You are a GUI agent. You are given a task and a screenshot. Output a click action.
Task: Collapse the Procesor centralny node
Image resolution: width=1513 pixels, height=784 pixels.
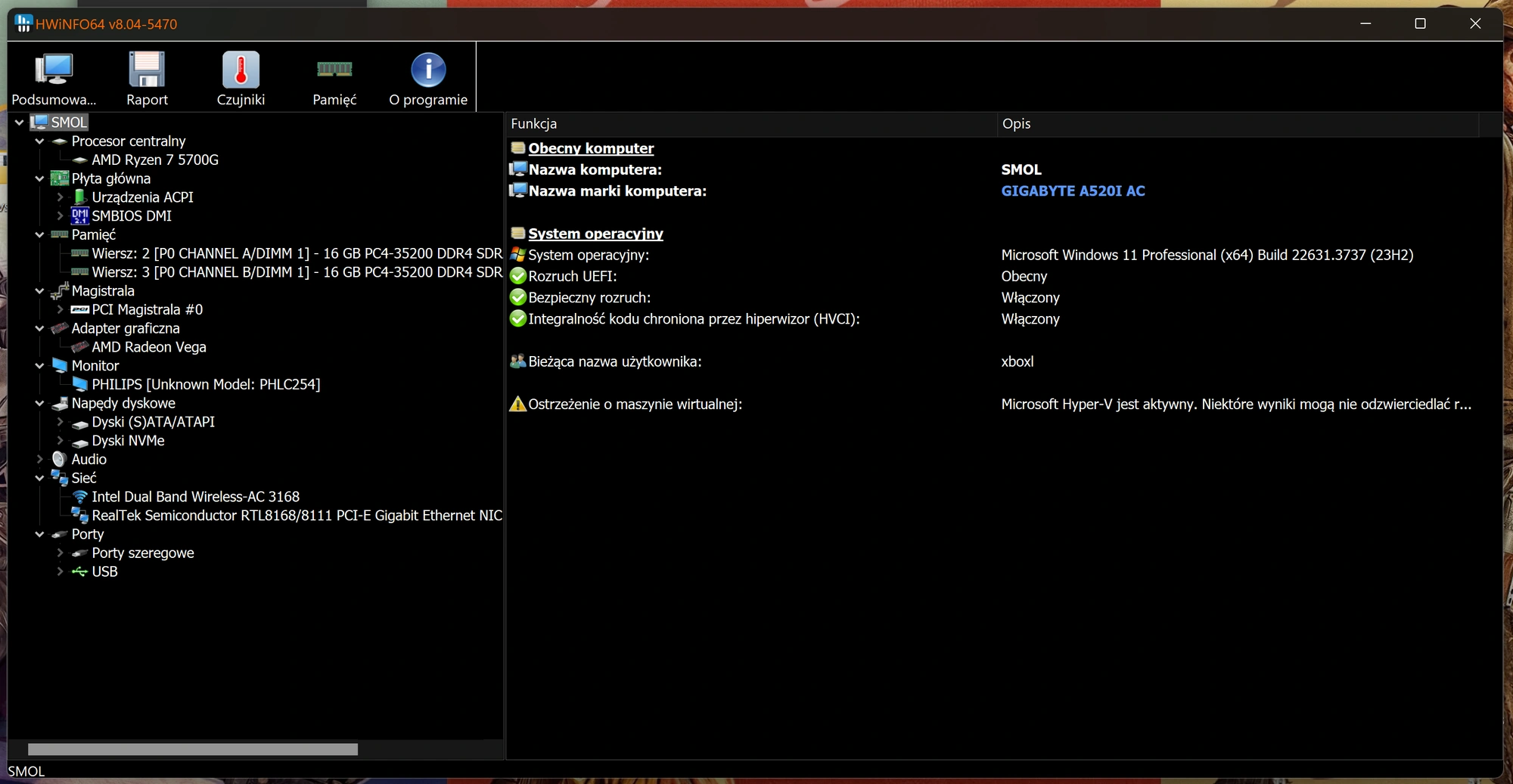click(39, 141)
